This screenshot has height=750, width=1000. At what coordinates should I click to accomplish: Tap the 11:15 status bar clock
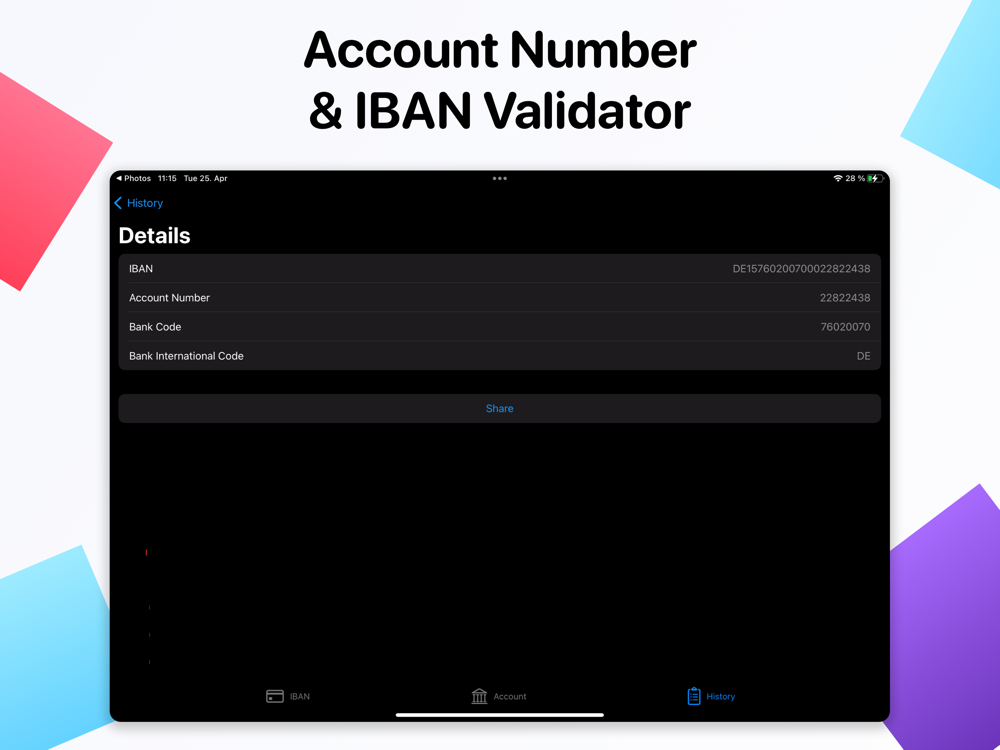pos(167,179)
